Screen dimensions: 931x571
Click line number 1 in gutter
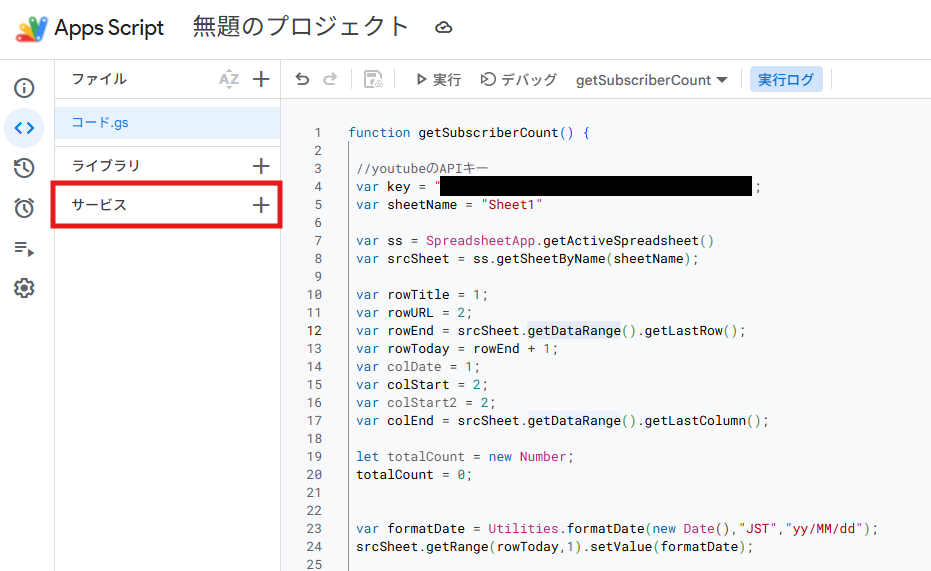pyautogui.click(x=318, y=132)
